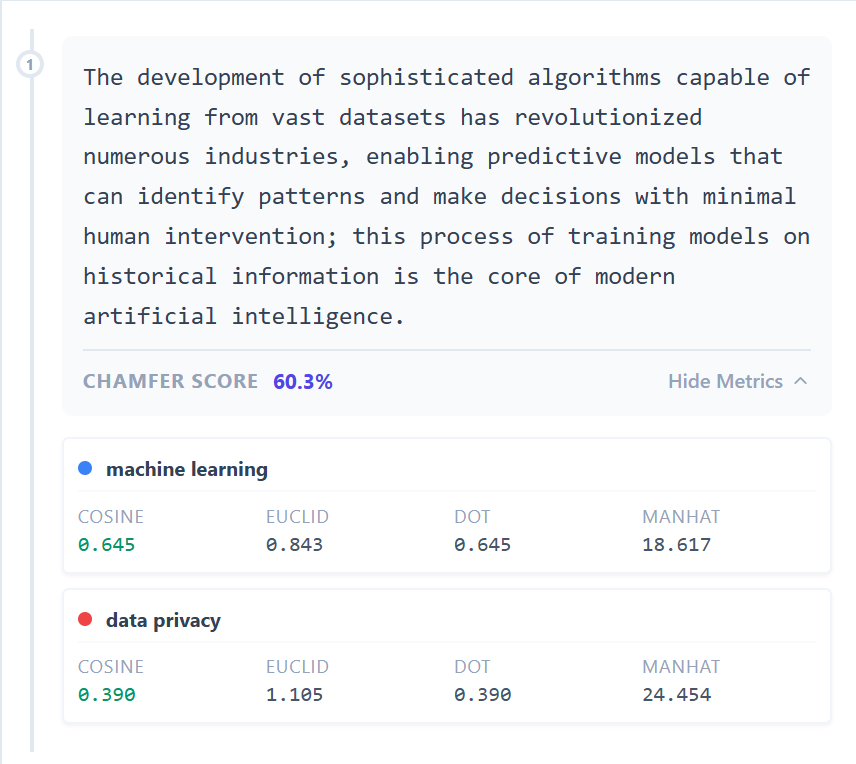Click the blue machine learning indicator dot

pos(84,468)
